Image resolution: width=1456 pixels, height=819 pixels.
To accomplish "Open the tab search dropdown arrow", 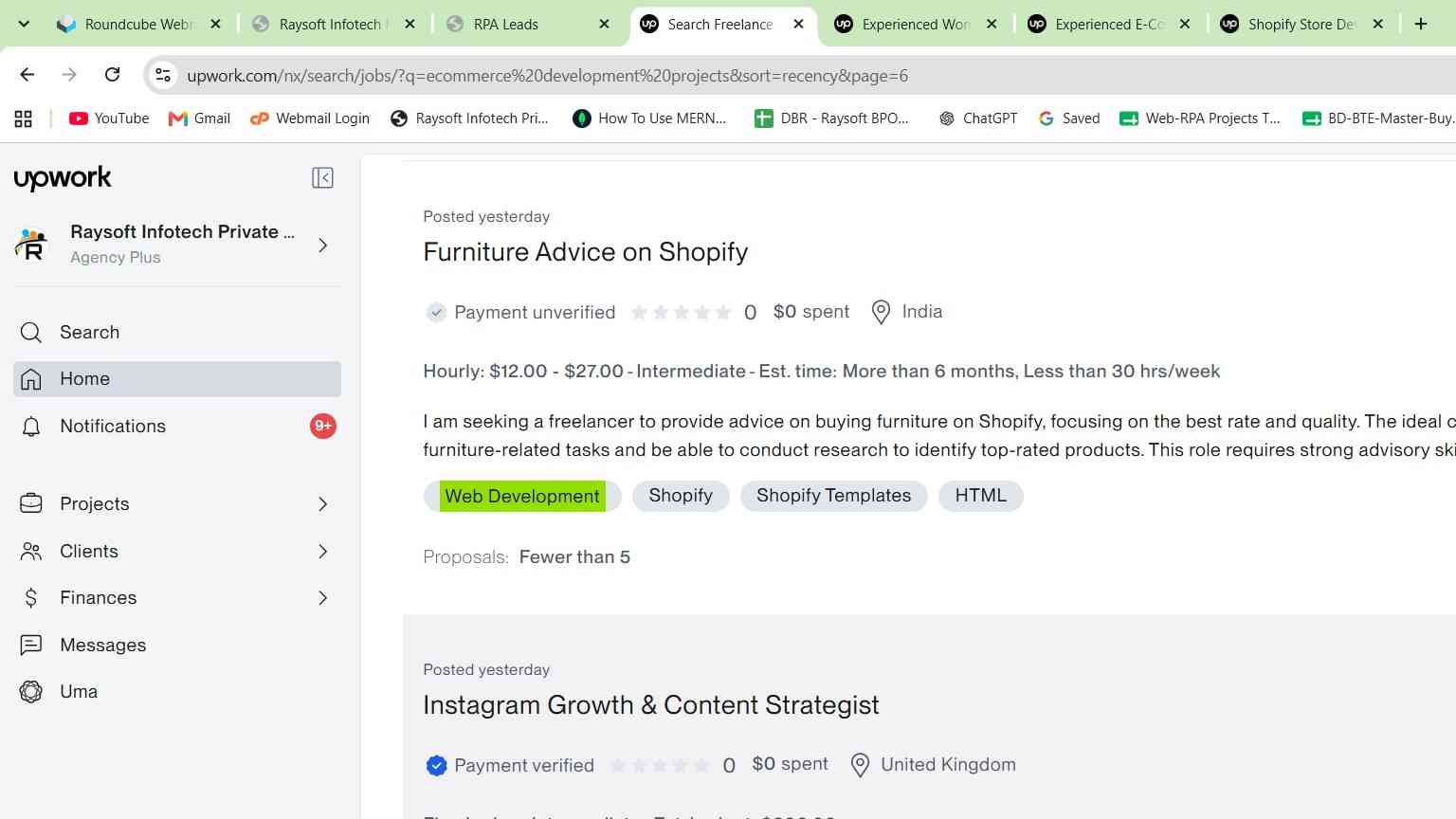I will (24, 24).
